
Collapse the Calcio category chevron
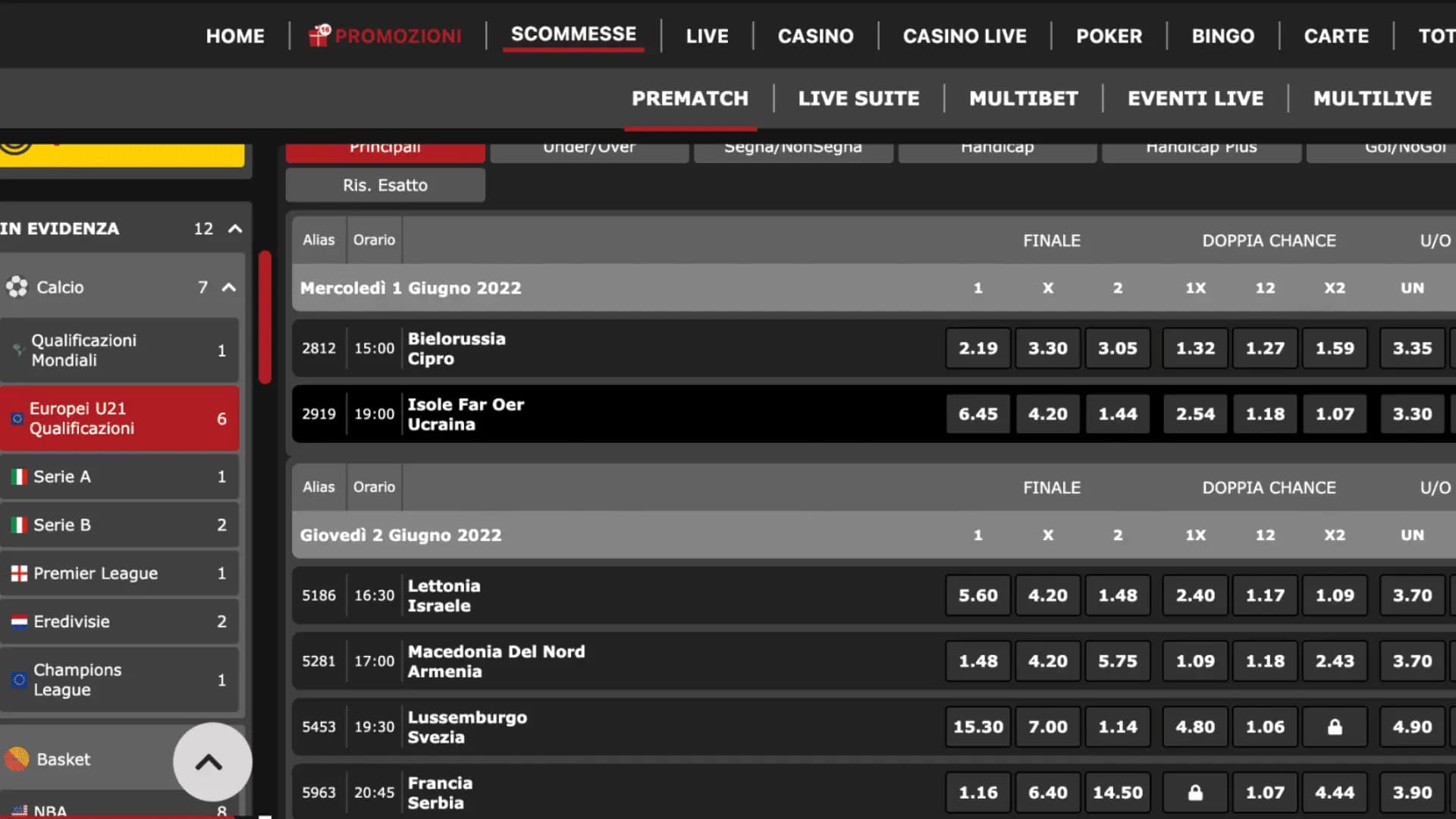pyautogui.click(x=228, y=287)
